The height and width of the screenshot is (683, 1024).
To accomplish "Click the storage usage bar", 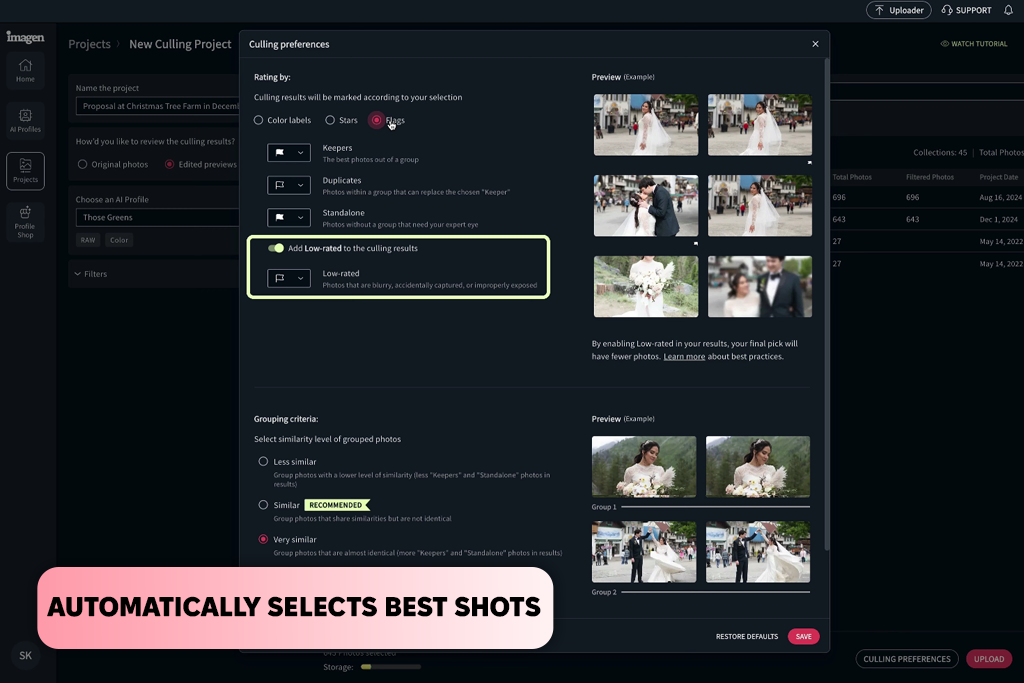I will pyautogui.click(x=391, y=667).
